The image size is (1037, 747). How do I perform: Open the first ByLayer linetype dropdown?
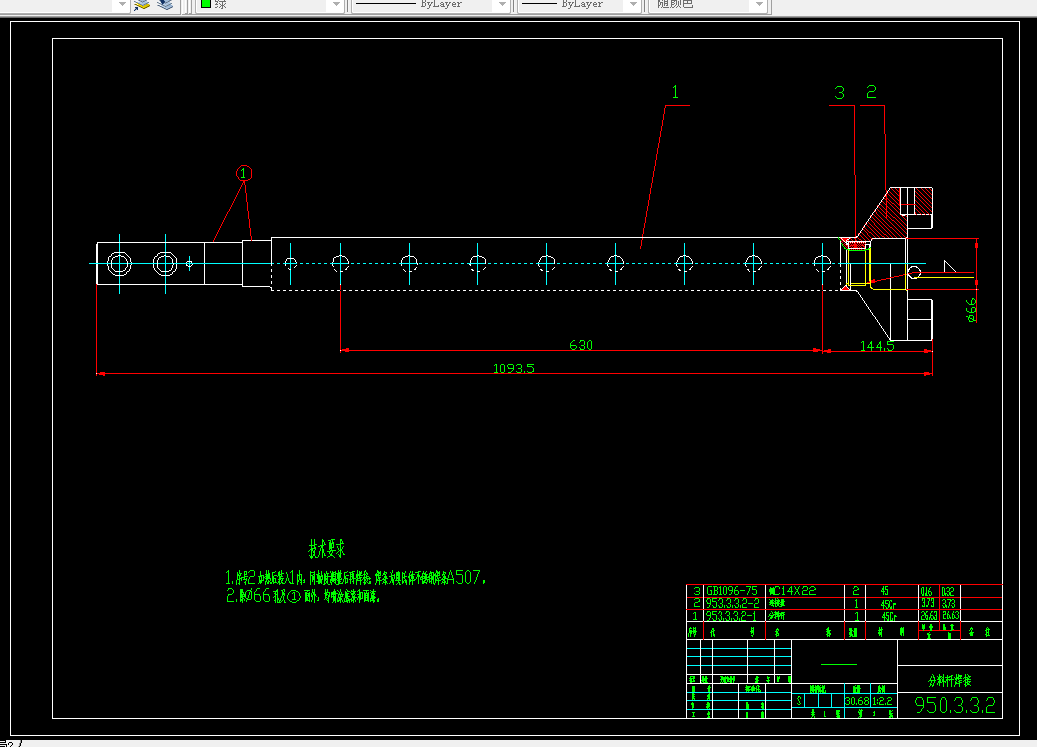[x=502, y=5]
